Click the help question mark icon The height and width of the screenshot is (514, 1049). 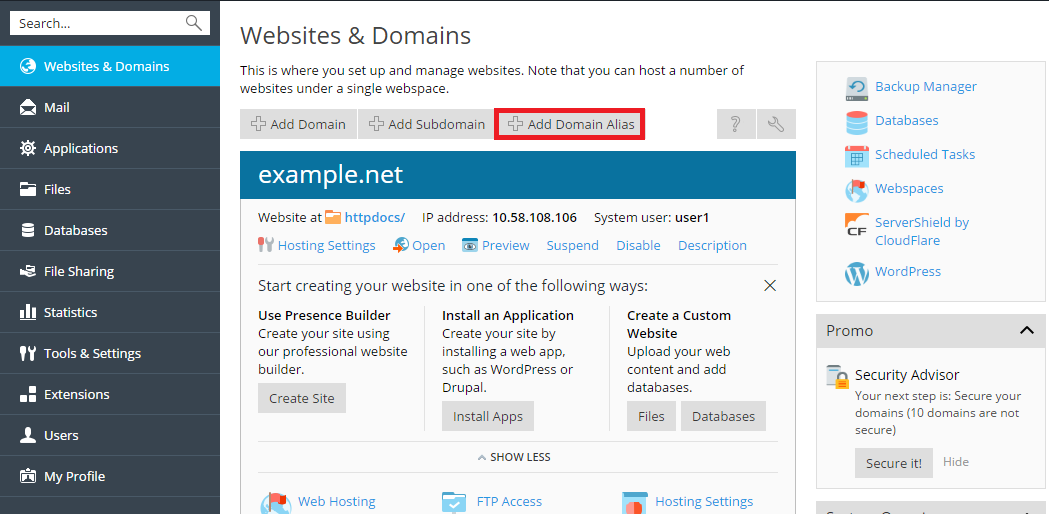(735, 124)
